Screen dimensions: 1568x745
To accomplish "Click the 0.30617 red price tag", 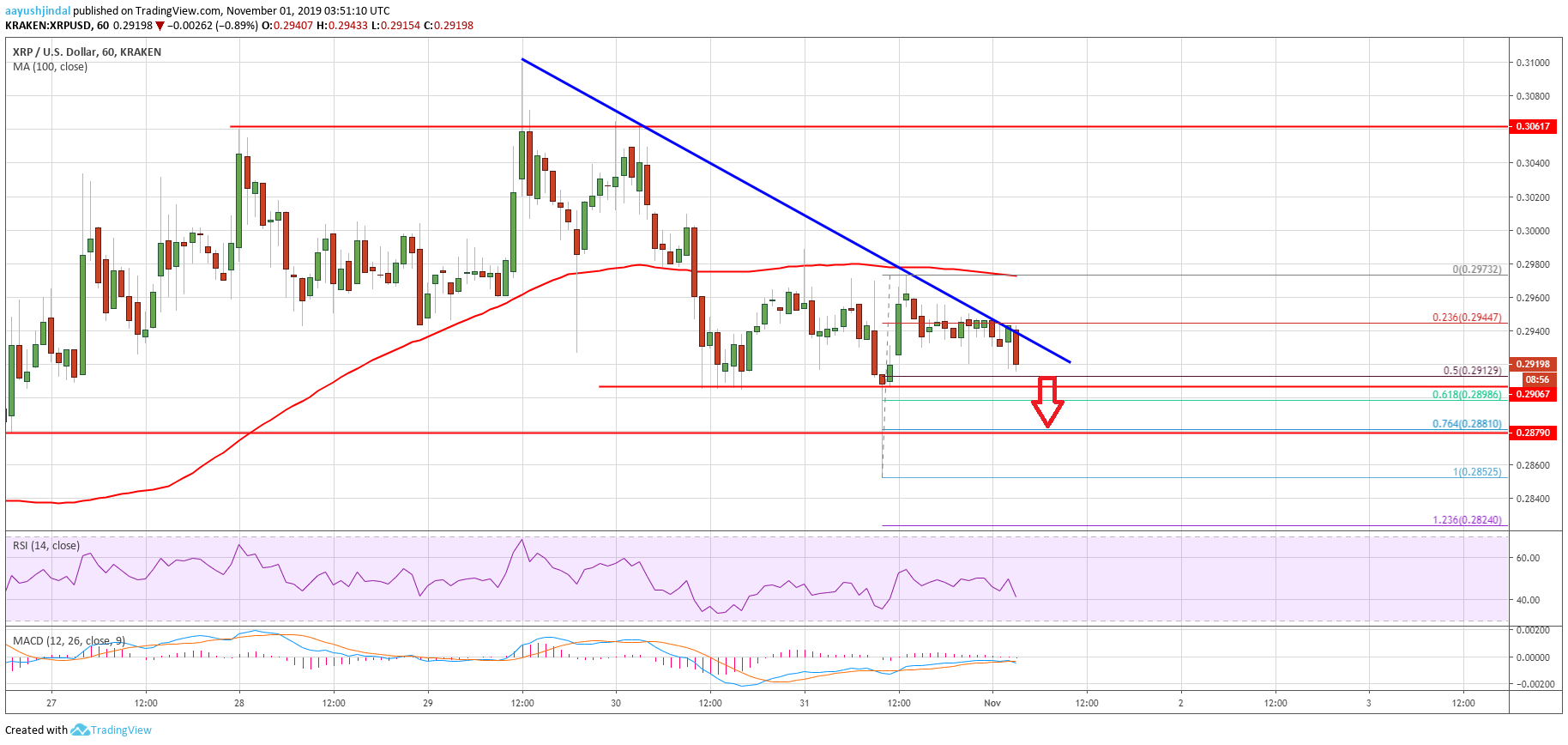I will (x=1533, y=126).
